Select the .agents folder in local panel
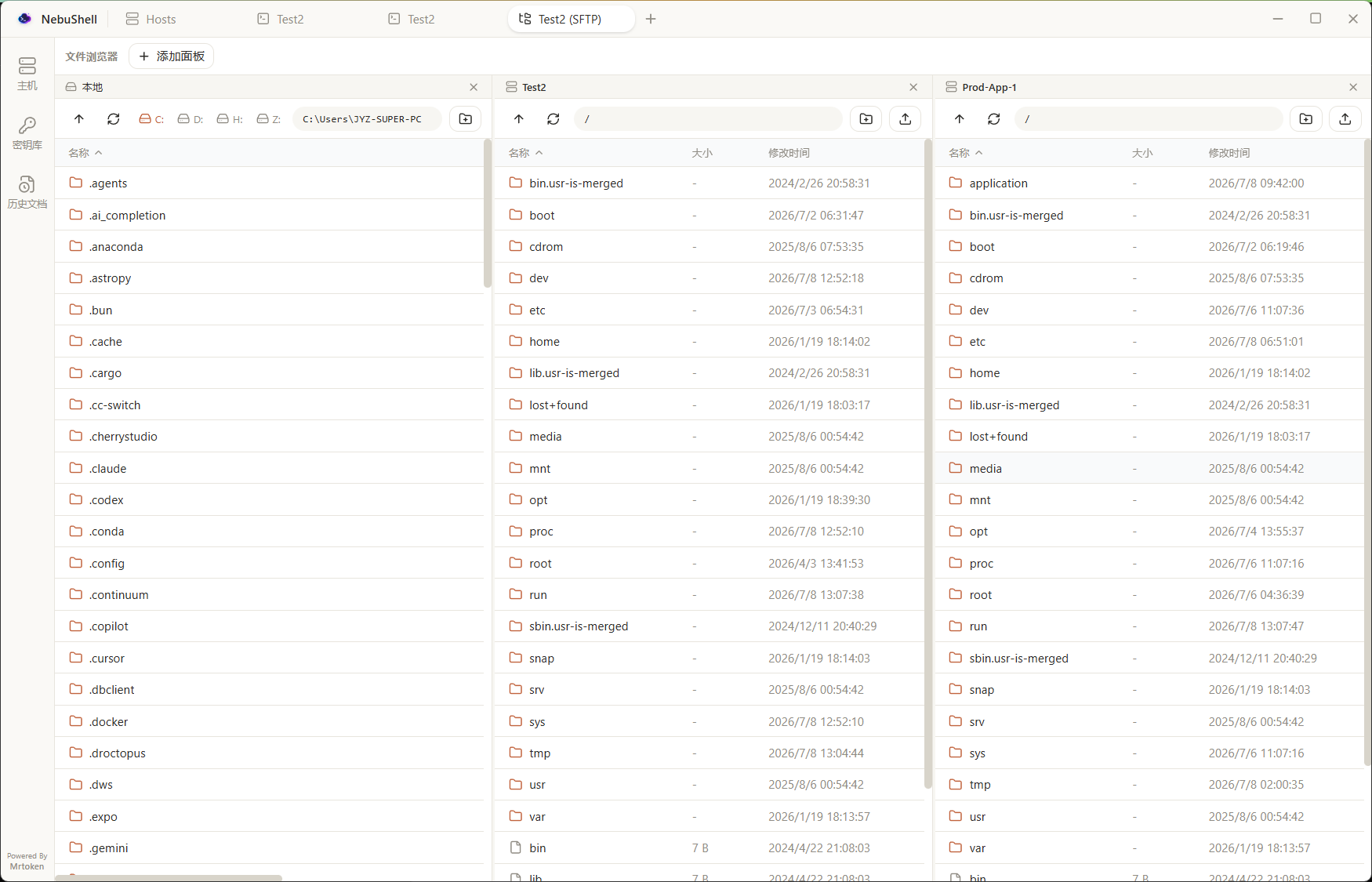This screenshot has width=1372, height=882. (270, 183)
